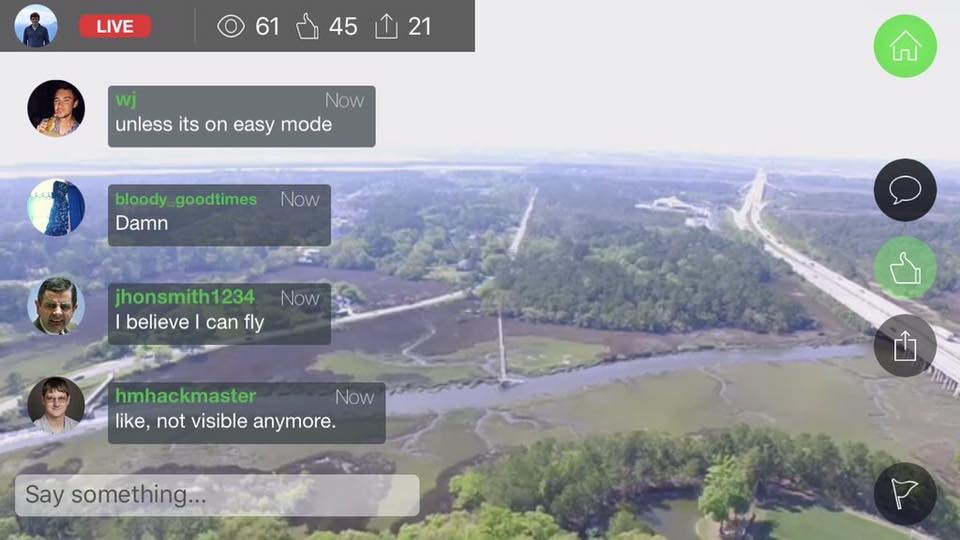The image size is (960, 540).
Task: Report stream with the flag icon
Action: (905, 493)
